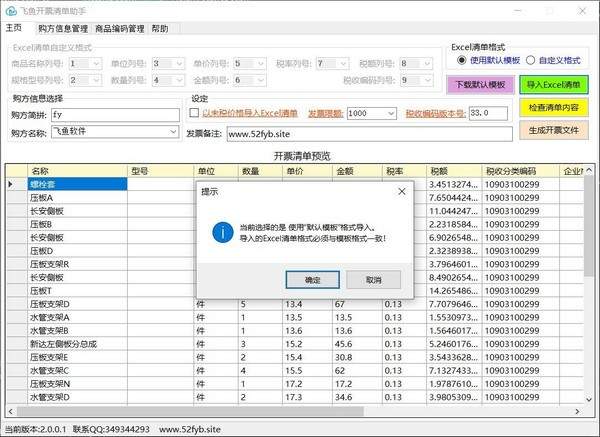Enable the 以未税价格导入Excel清单 checkbox
This screenshot has height=437, width=600.
(x=195, y=114)
